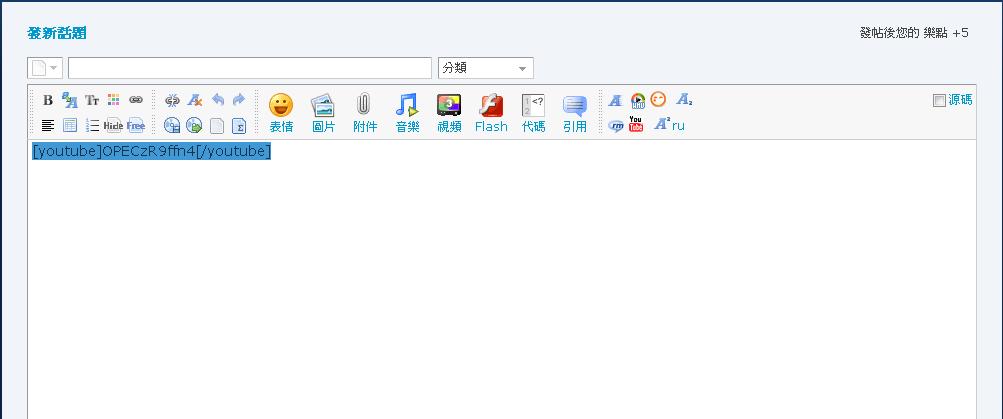Insert a video with 視頻
Viewport: 1003px width, 419px height.
click(449, 113)
